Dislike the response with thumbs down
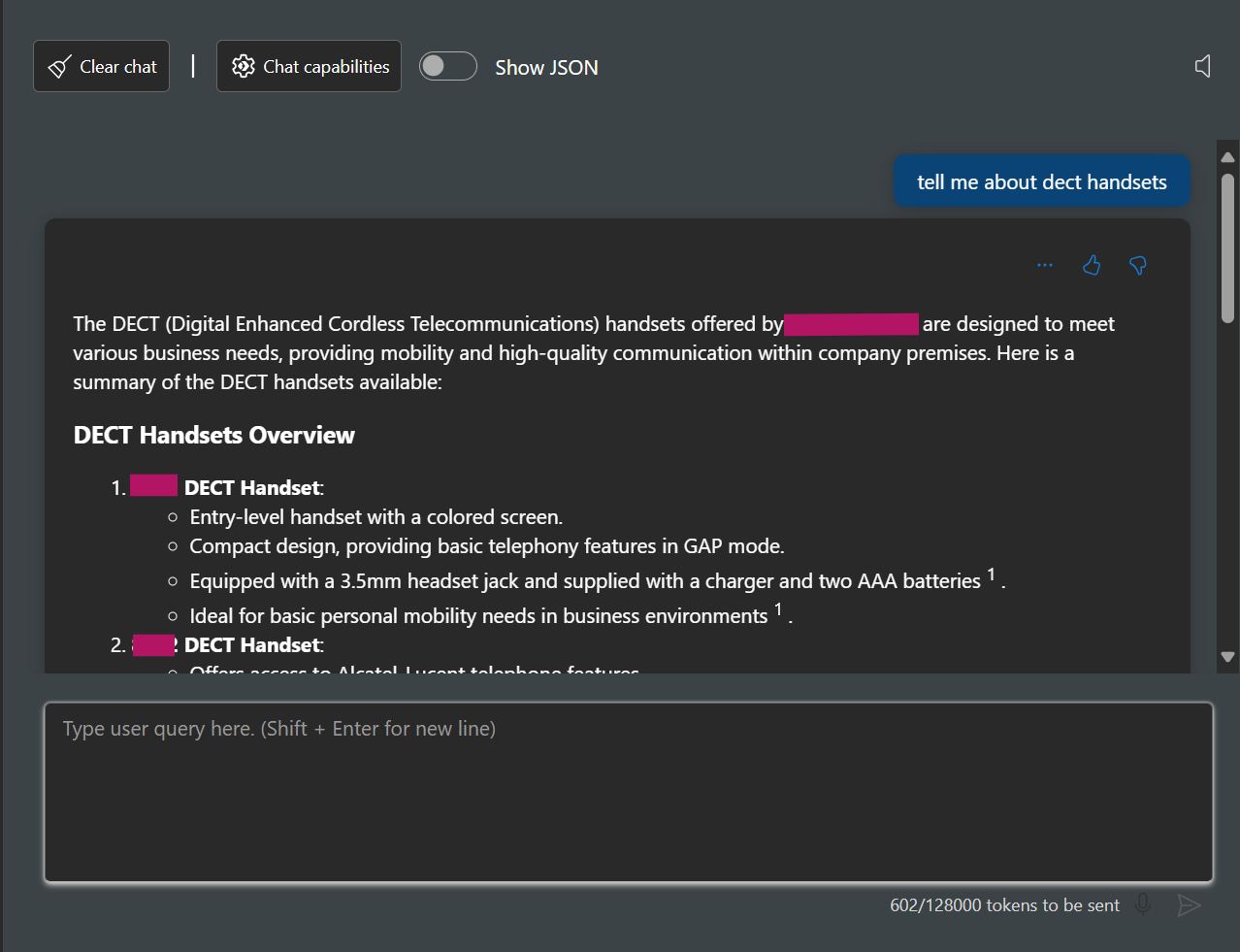Image resolution: width=1240 pixels, height=952 pixels. [1138, 265]
